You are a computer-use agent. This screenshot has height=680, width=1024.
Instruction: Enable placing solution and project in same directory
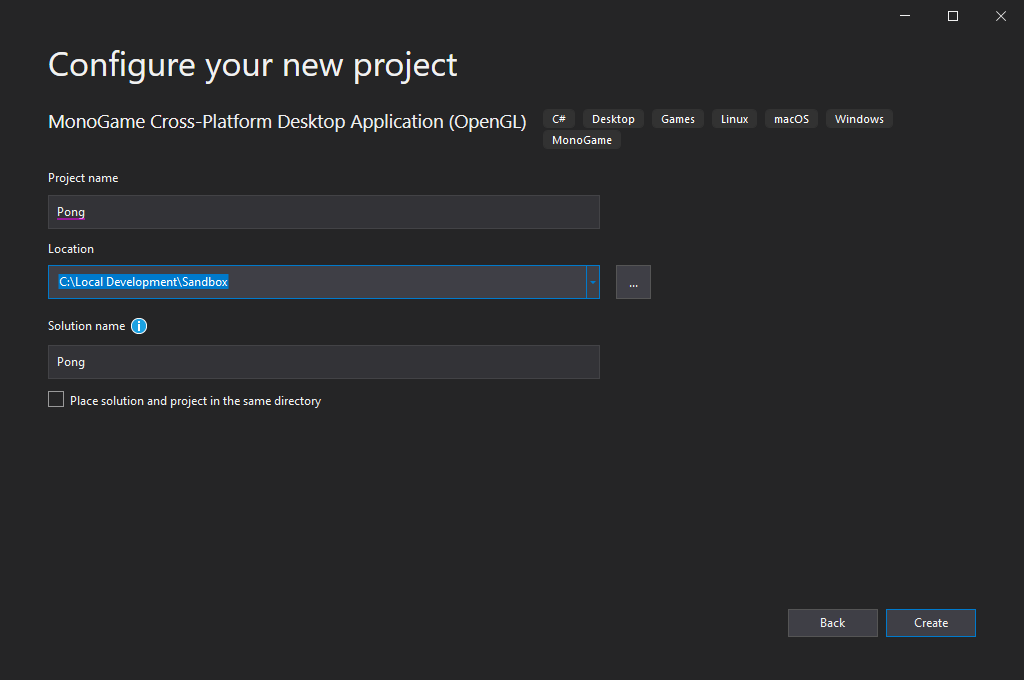[56, 398]
